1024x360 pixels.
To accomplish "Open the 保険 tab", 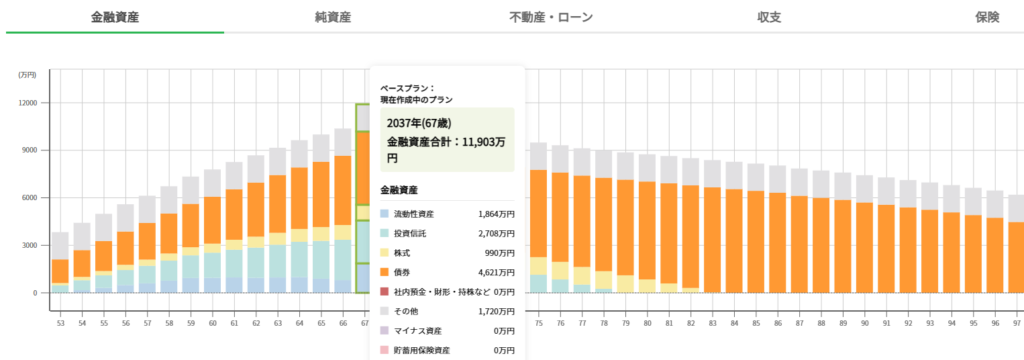I will click(x=987, y=17).
